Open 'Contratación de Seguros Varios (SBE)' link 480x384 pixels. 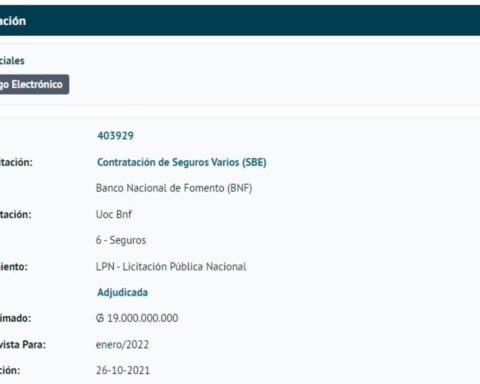point(182,162)
